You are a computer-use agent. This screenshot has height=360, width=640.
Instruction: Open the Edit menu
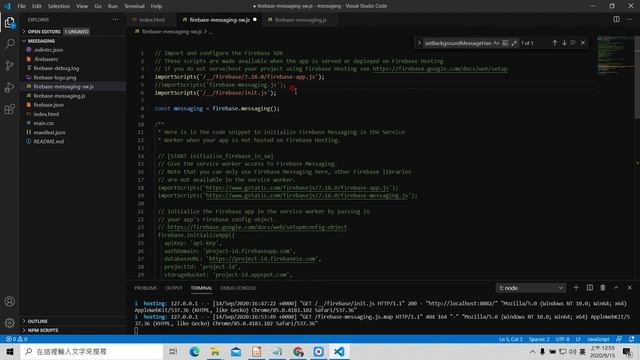click(37, 6)
